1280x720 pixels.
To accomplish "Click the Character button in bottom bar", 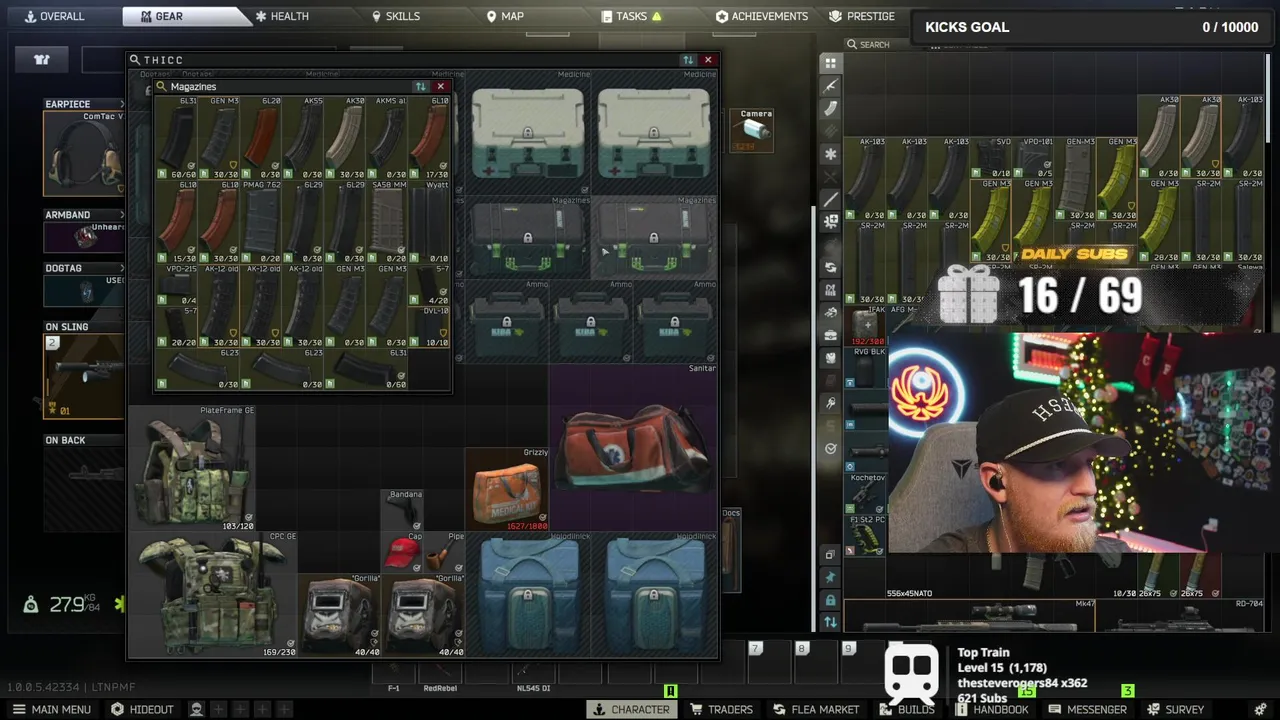I will click(x=631, y=709).
